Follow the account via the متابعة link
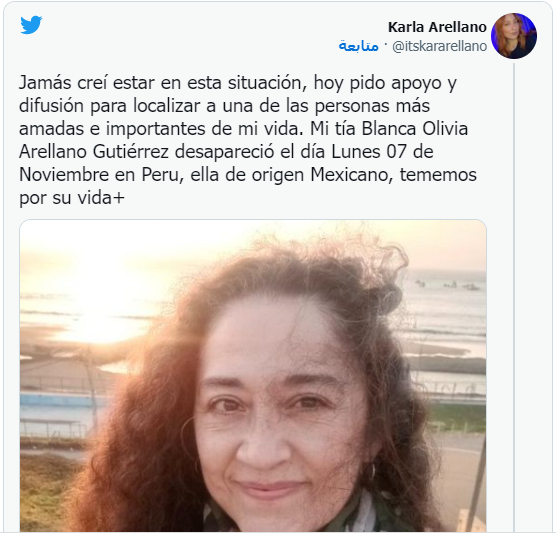 coord(358,46)
